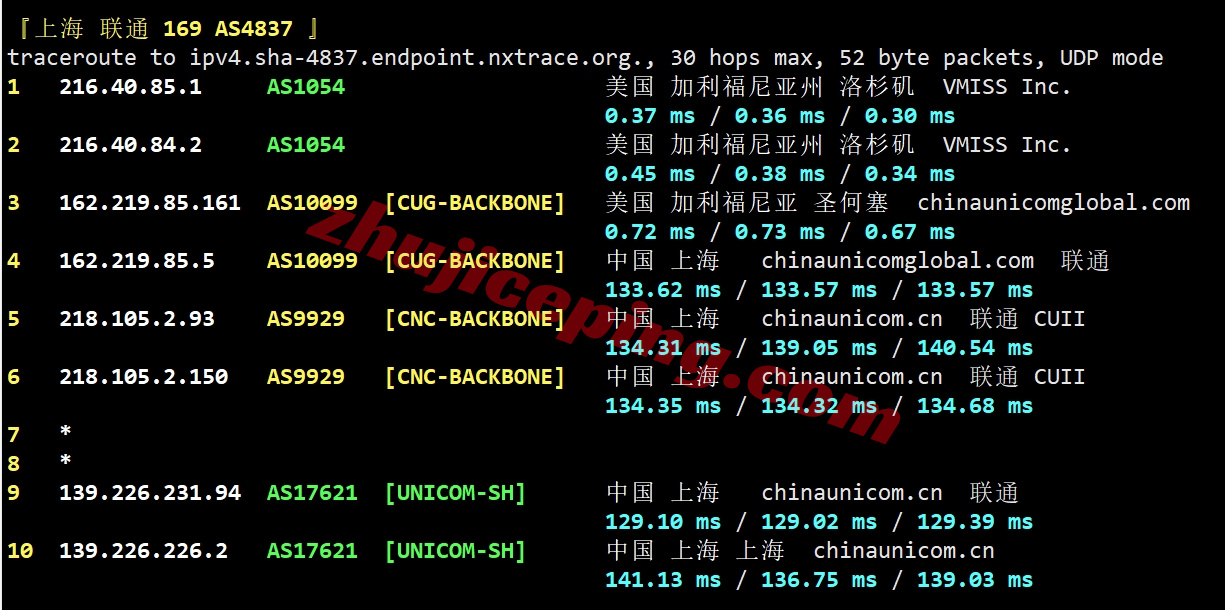1225x610 pixels.
Task: Click the IP address 218.105.2.150
Action: [143, 377]
